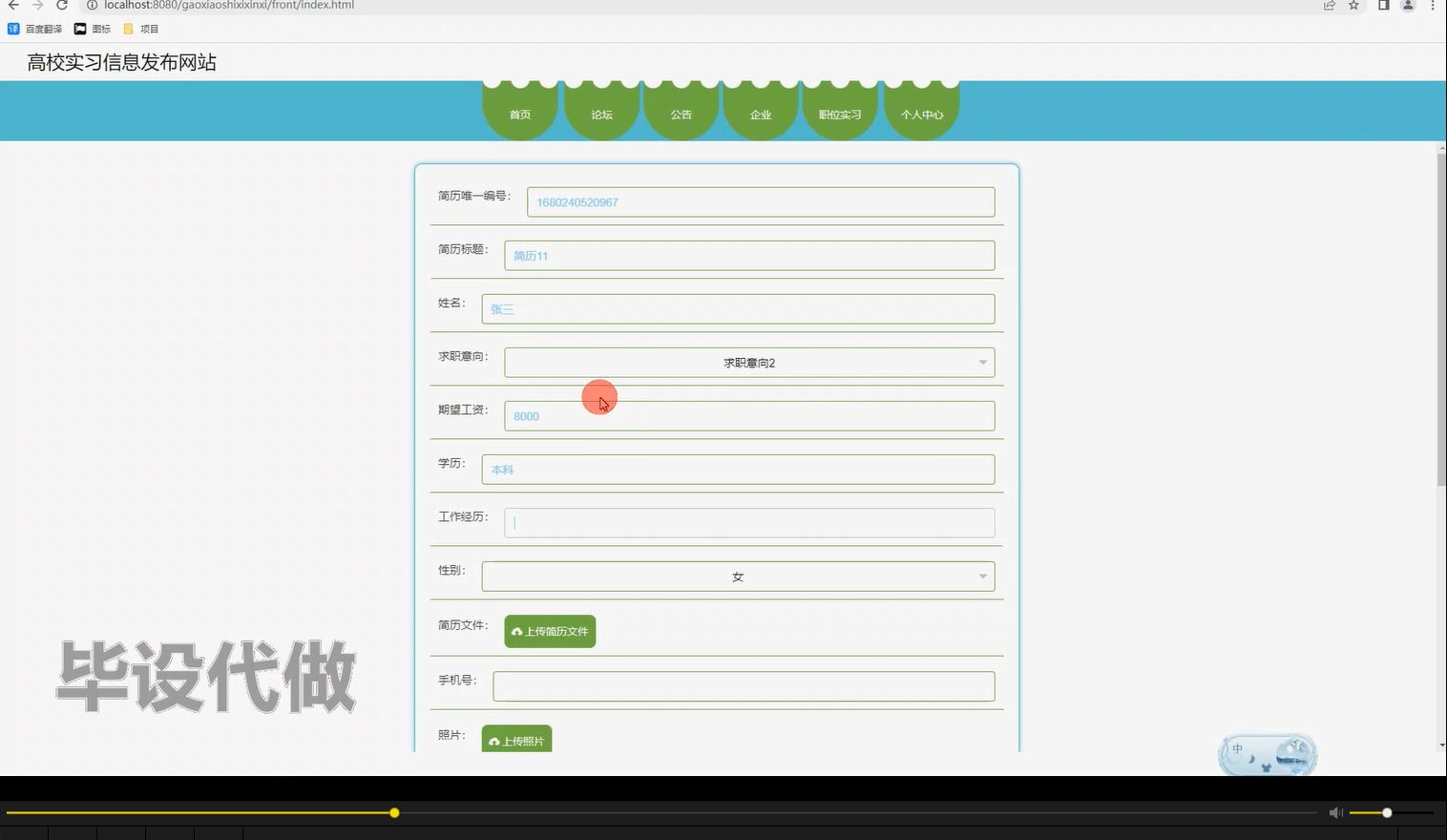Open the 首页 navigation icon
This screenshot has width=1447, height=840.
(x=519, y=114)
